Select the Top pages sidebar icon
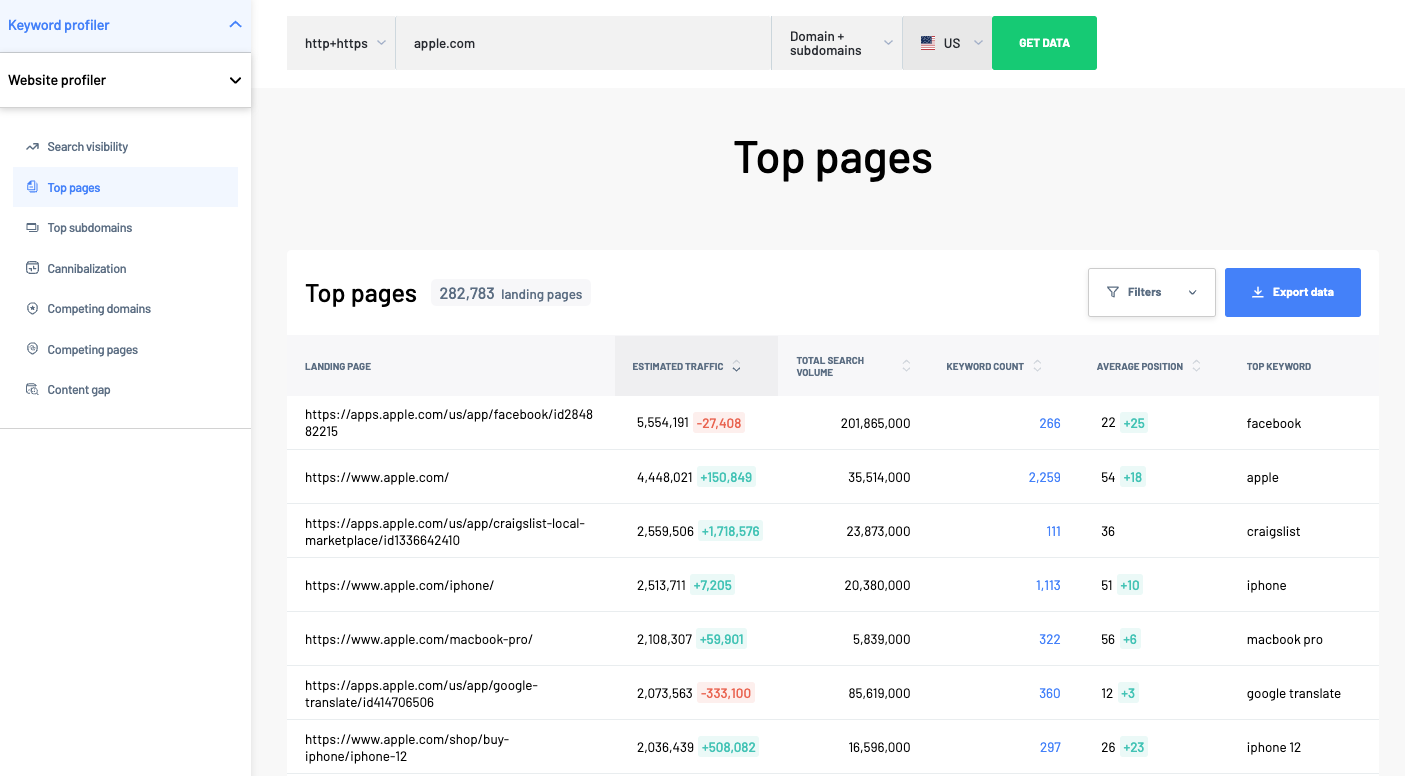This screenshot has width=1405, height=776. (33, 187)
